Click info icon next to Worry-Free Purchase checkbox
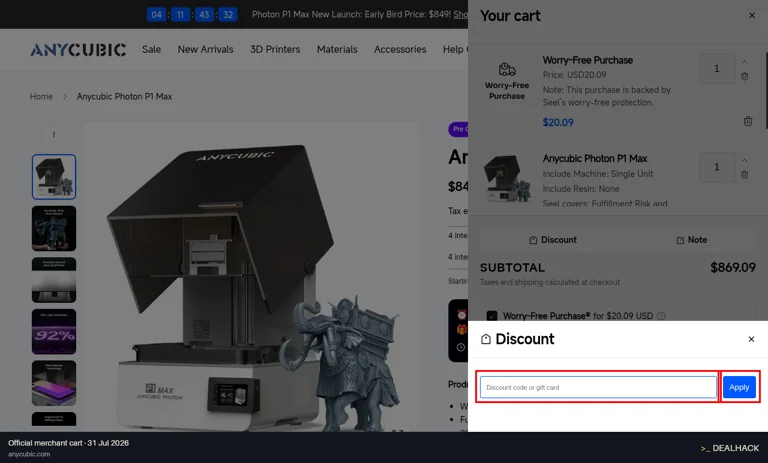Screen dimensions: 768x463 [661, 316]
